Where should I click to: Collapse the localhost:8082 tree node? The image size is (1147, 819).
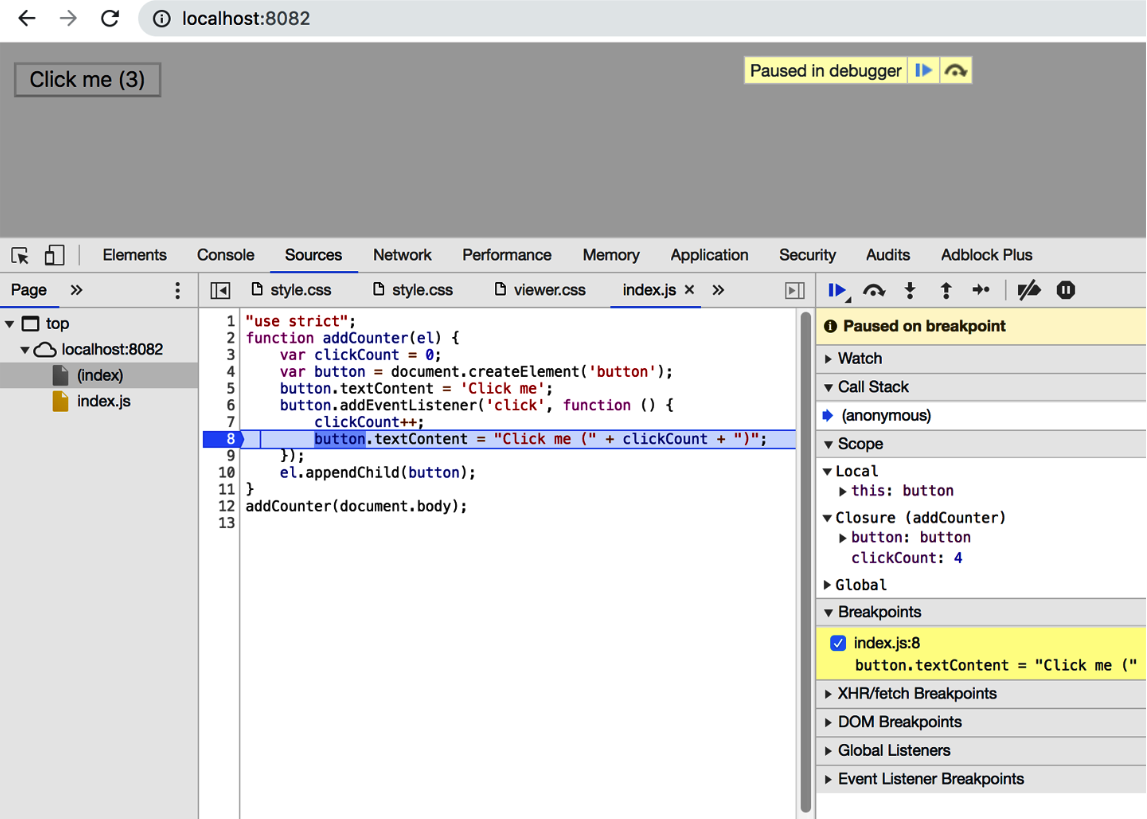24,350
